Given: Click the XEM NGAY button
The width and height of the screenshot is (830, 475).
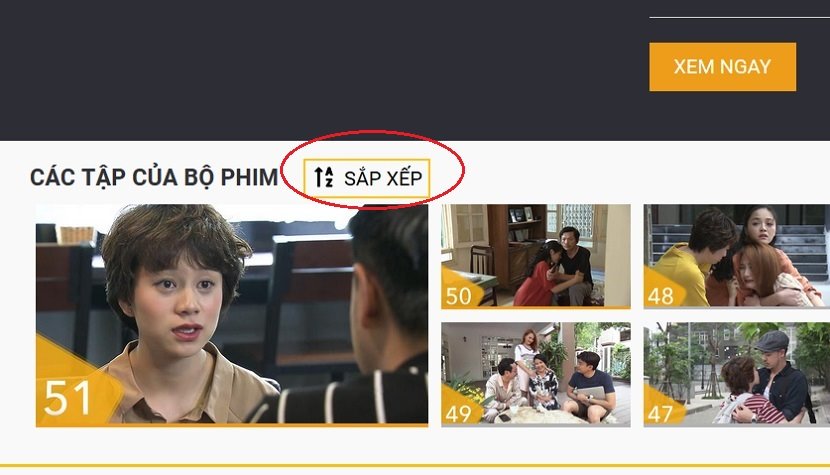Looking at the screenshot, I should [x=723, y=67].
